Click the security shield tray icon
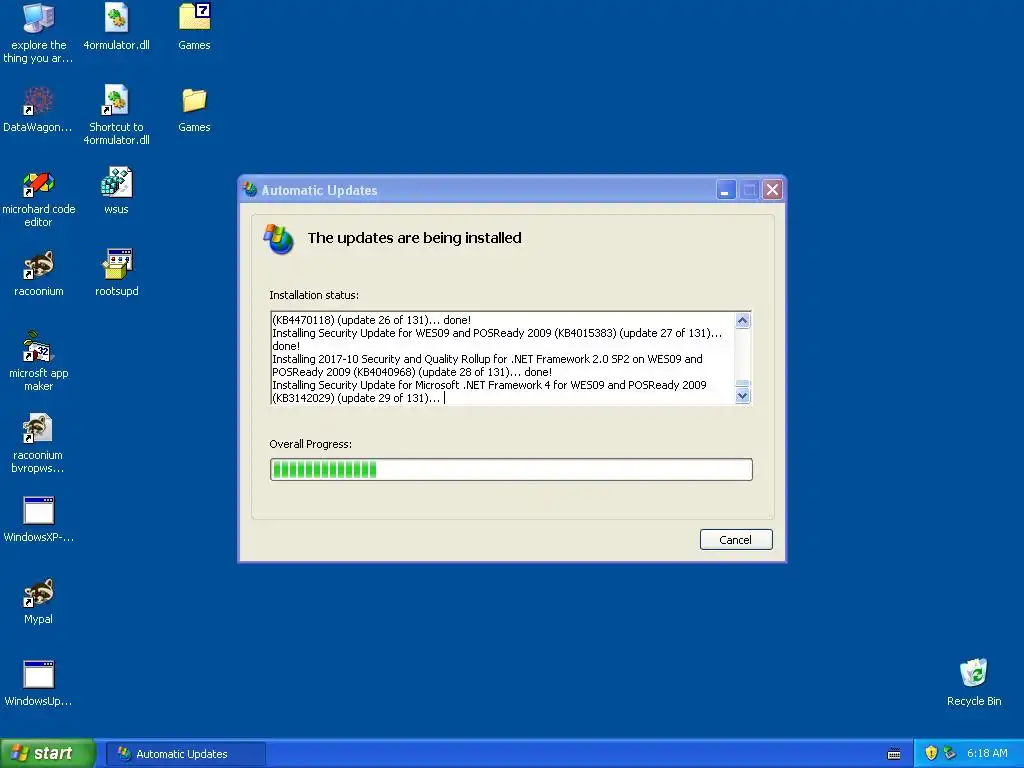Image resolution: width=1024 pixels, height=768 pixels. click(x=931, y=753)
